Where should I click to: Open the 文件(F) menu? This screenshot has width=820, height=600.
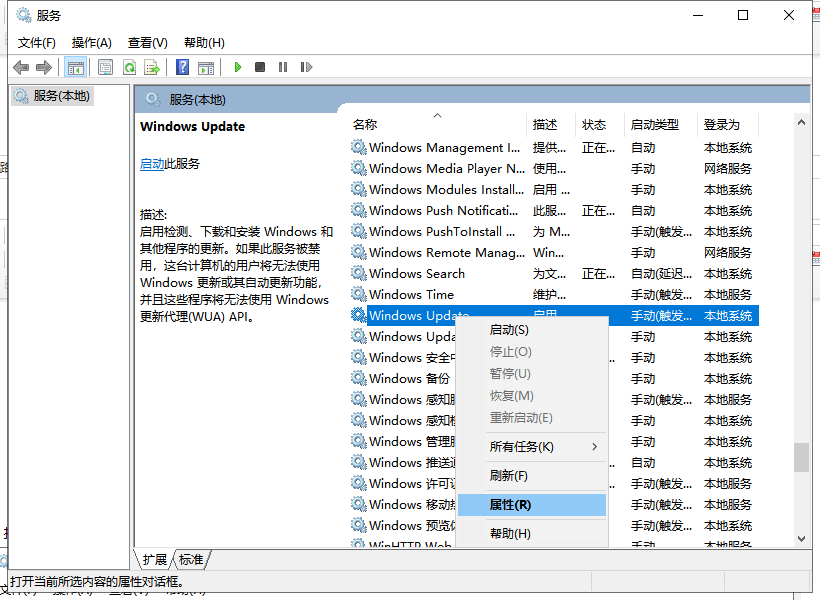[x=37, y=42]
